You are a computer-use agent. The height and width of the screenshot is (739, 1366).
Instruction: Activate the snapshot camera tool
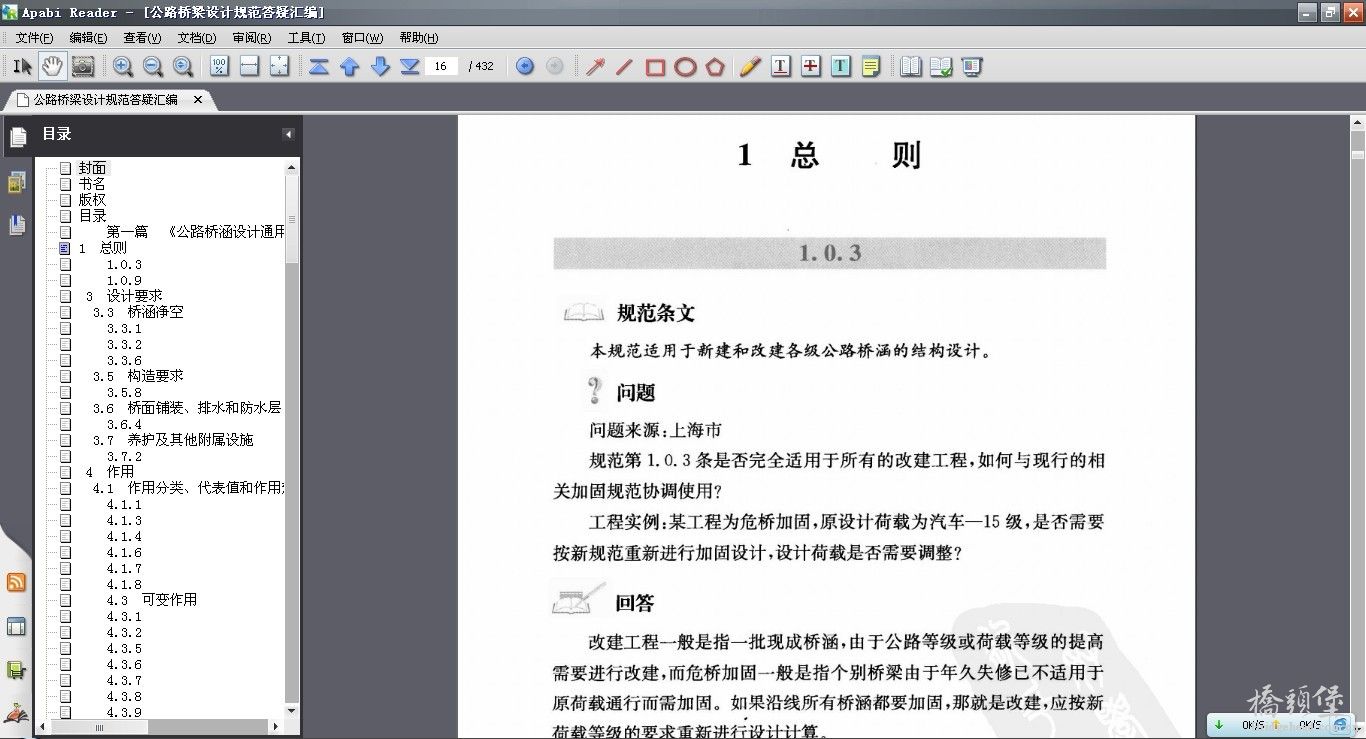click(x=83, y=66)
